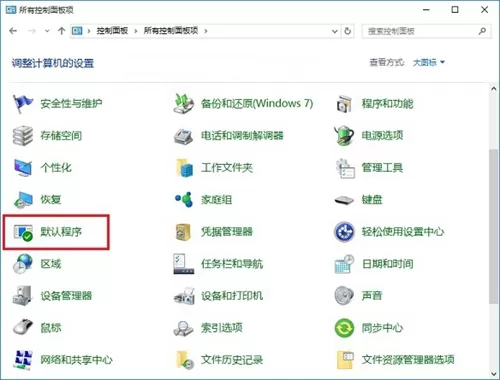500x380 pixels.
Task: Refresh the control panel view
Action: [348, 31]
